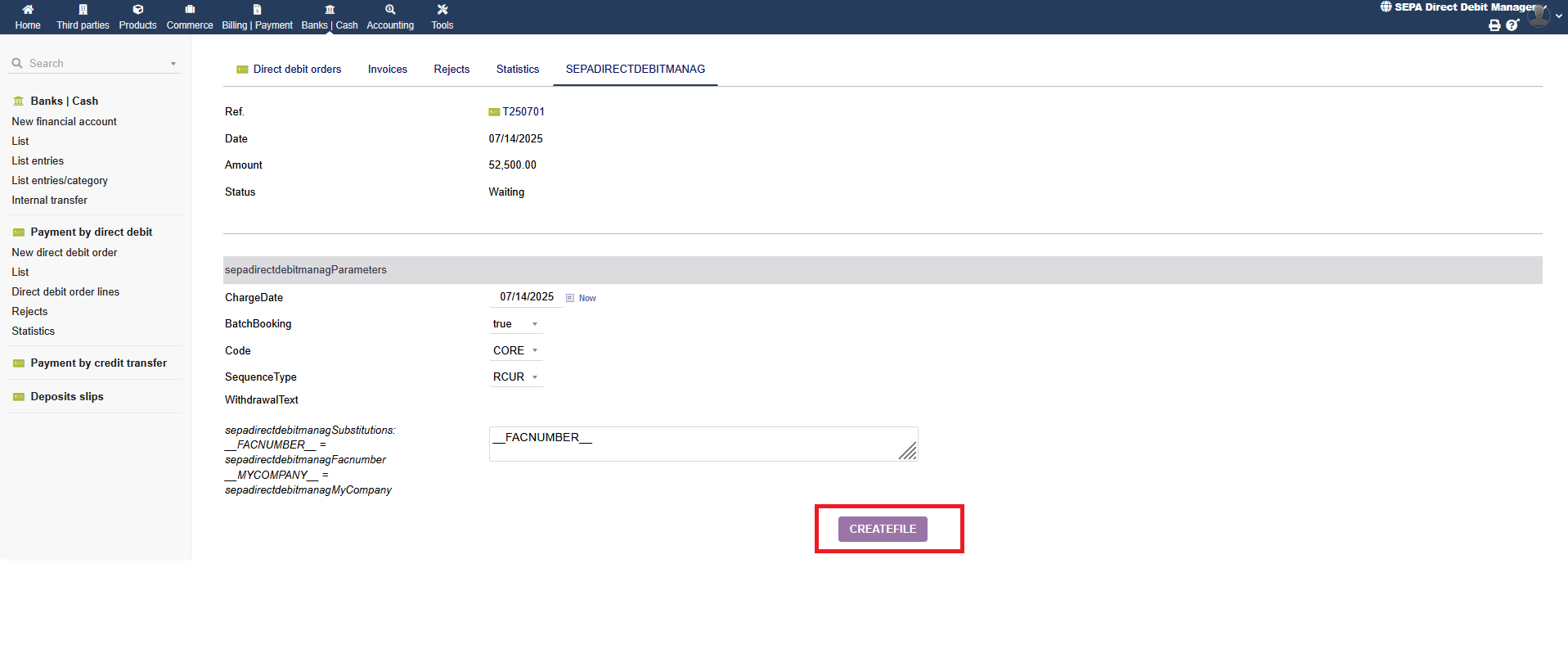Expand the user profile menu arrow

tap(1559, 16)
